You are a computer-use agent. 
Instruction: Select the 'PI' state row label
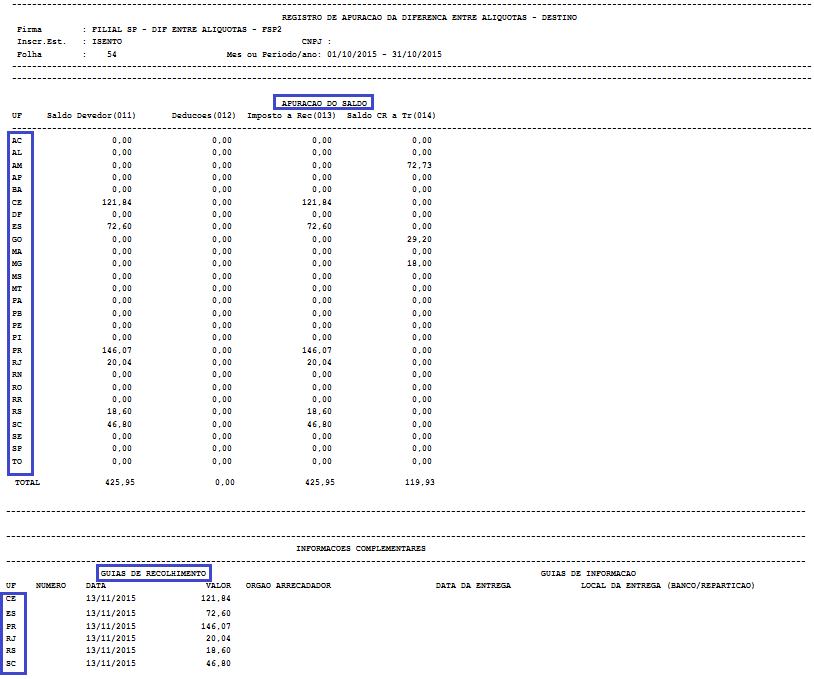(17, 337)
